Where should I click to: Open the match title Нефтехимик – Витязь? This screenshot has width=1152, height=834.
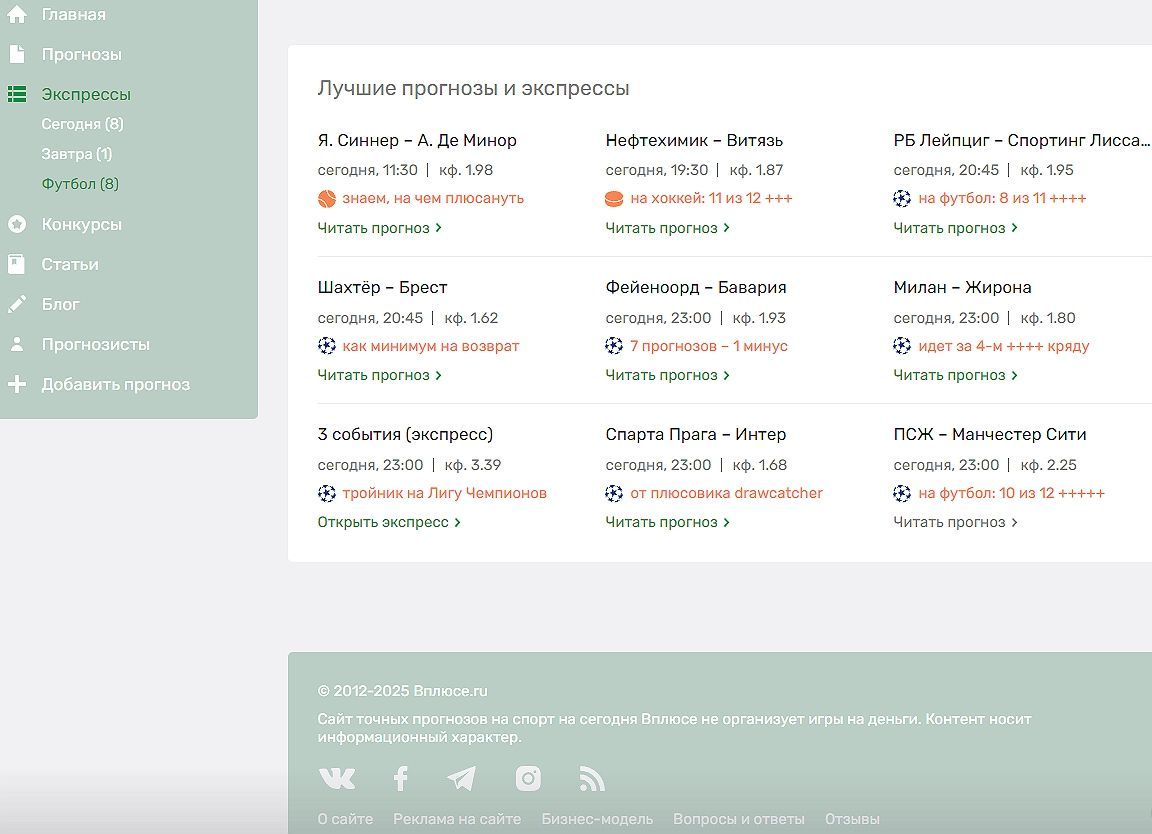coord(694,140)
